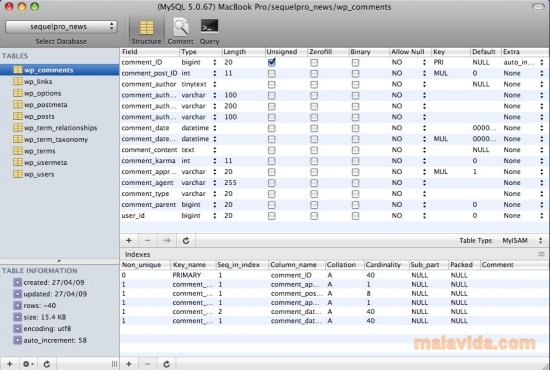The image size is (550, 370).
Task: Check Zerofill for comment_karma
Action: click(314, 161)
